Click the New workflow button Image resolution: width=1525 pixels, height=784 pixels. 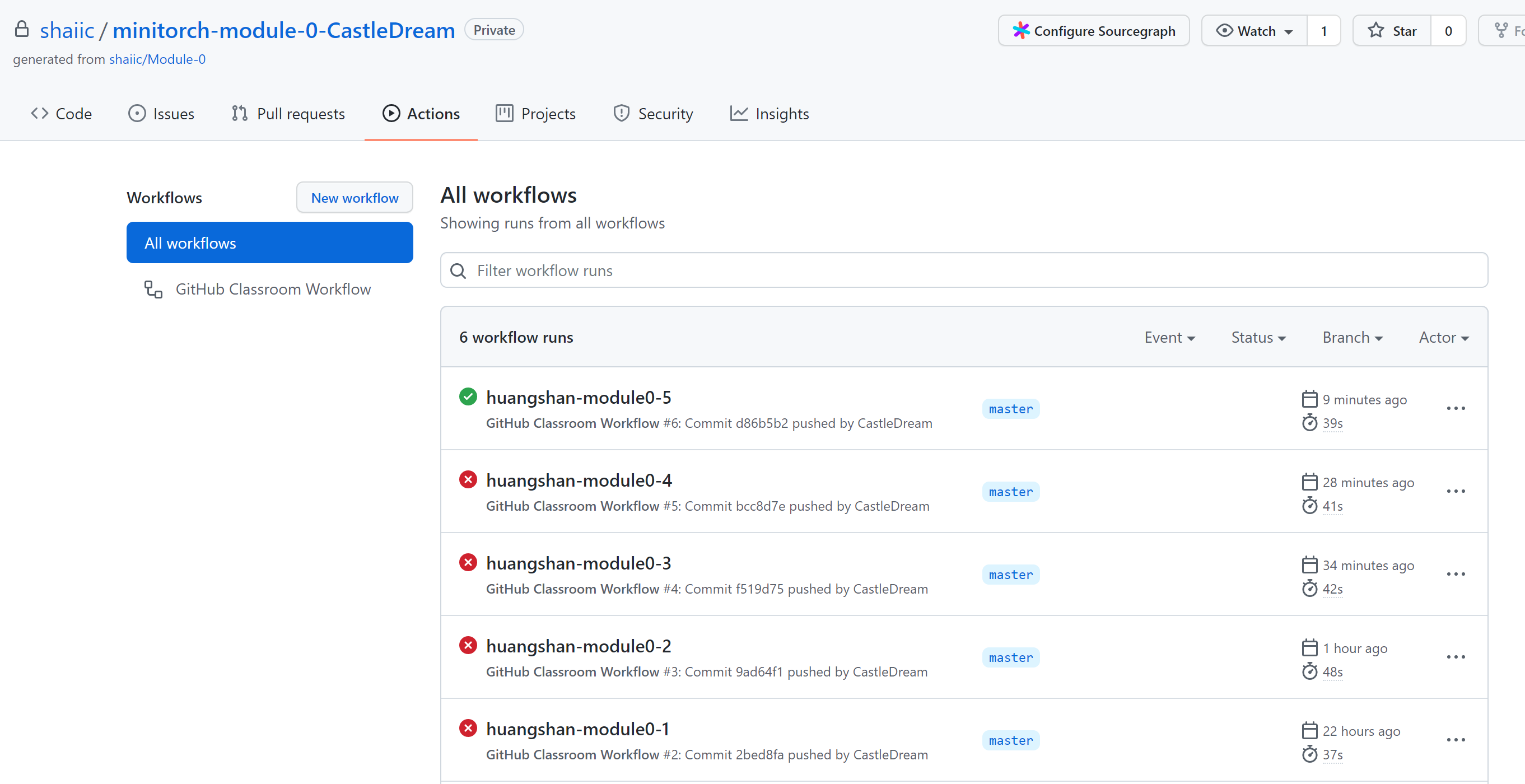[x=354, y=197]
